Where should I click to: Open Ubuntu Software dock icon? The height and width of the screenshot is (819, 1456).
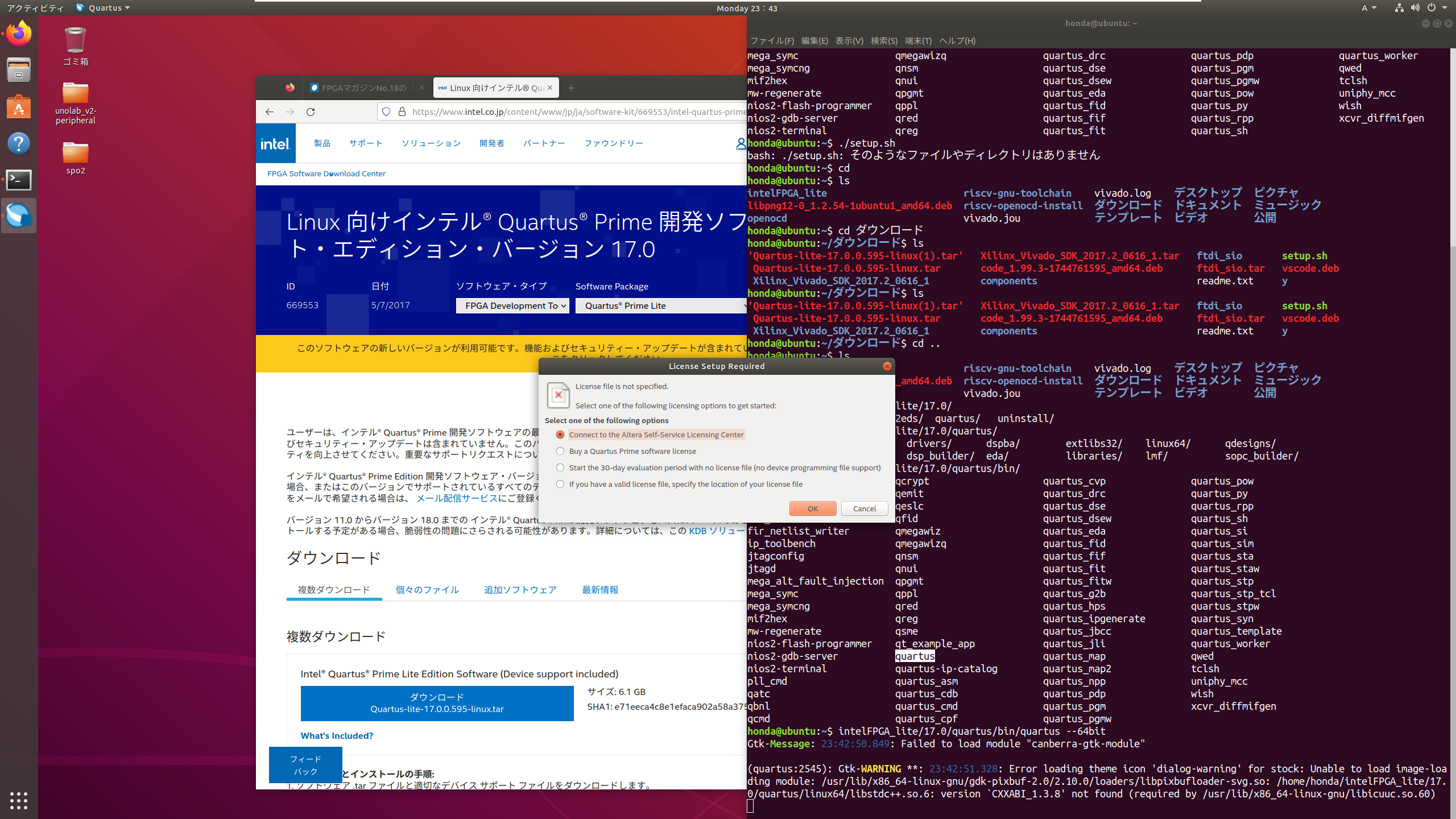coord(19,107)
